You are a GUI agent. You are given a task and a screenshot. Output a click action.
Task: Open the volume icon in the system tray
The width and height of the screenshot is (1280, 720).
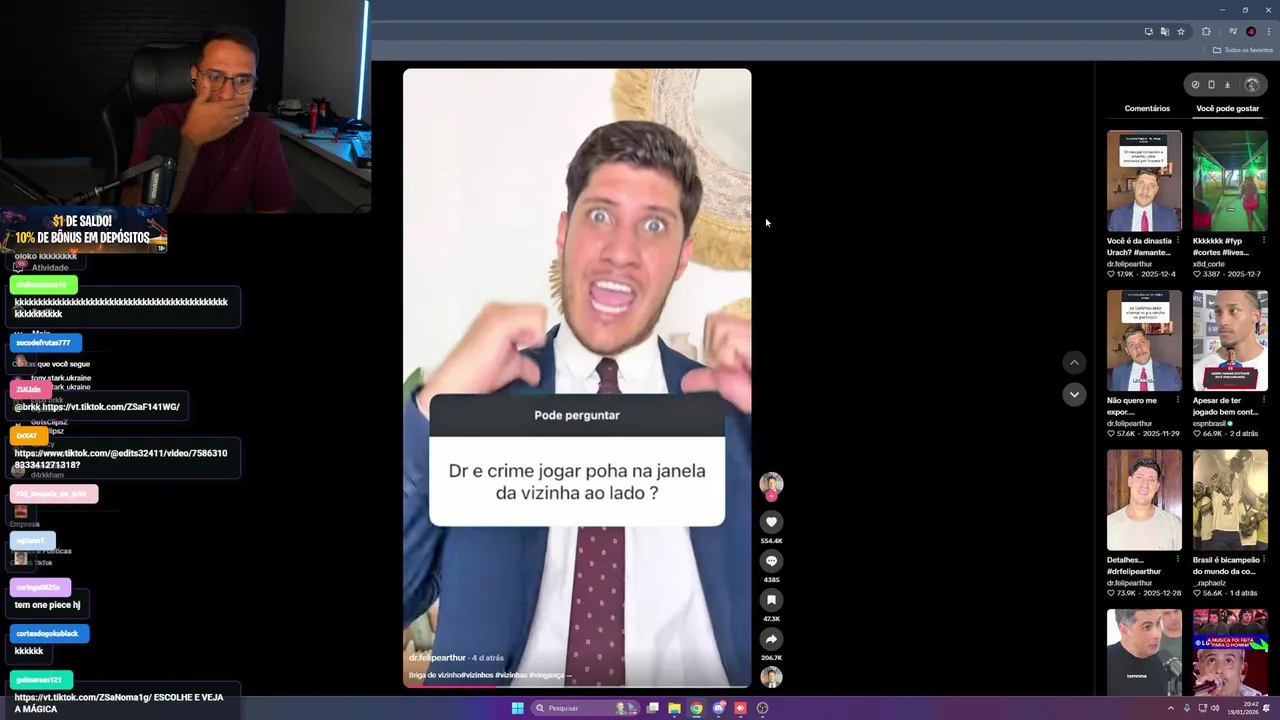tap(1216, 708)
